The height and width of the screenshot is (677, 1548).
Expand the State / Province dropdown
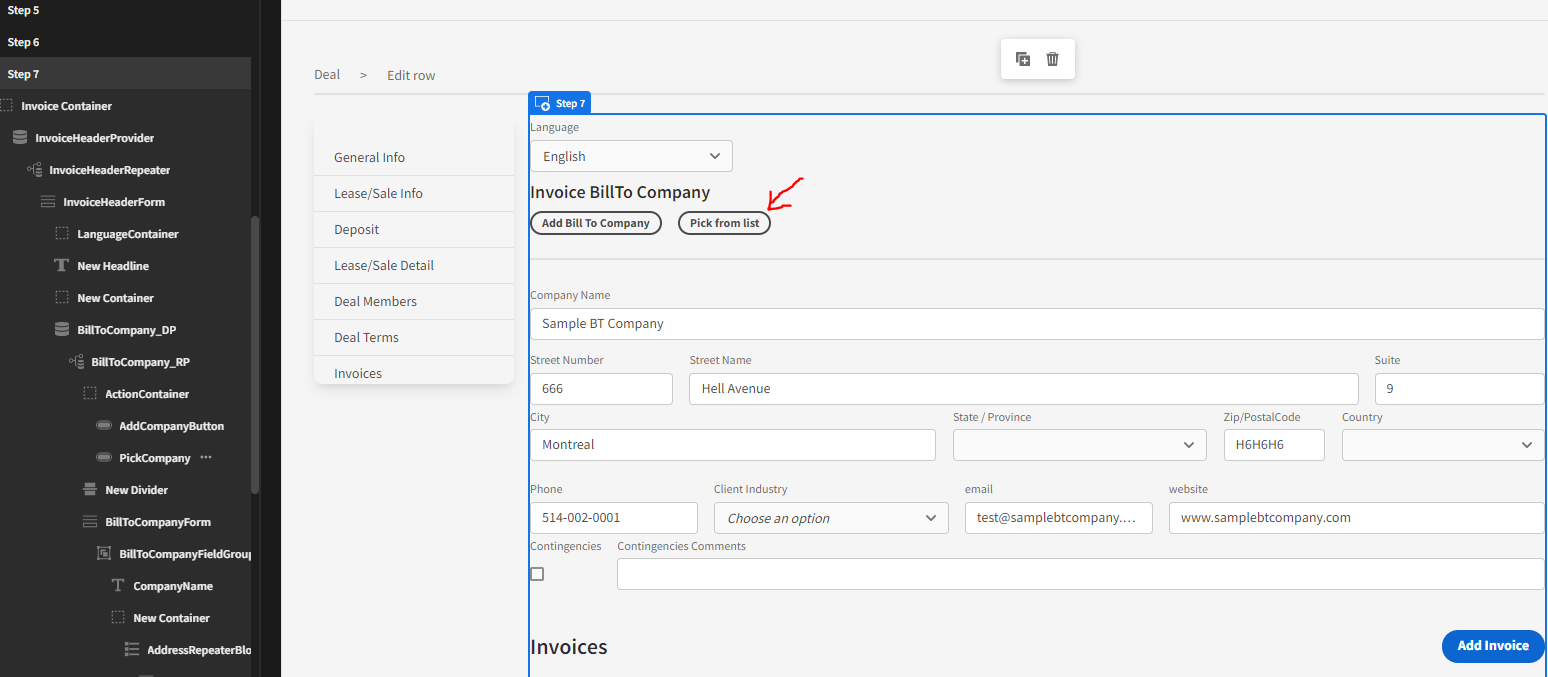point(1079,444)
